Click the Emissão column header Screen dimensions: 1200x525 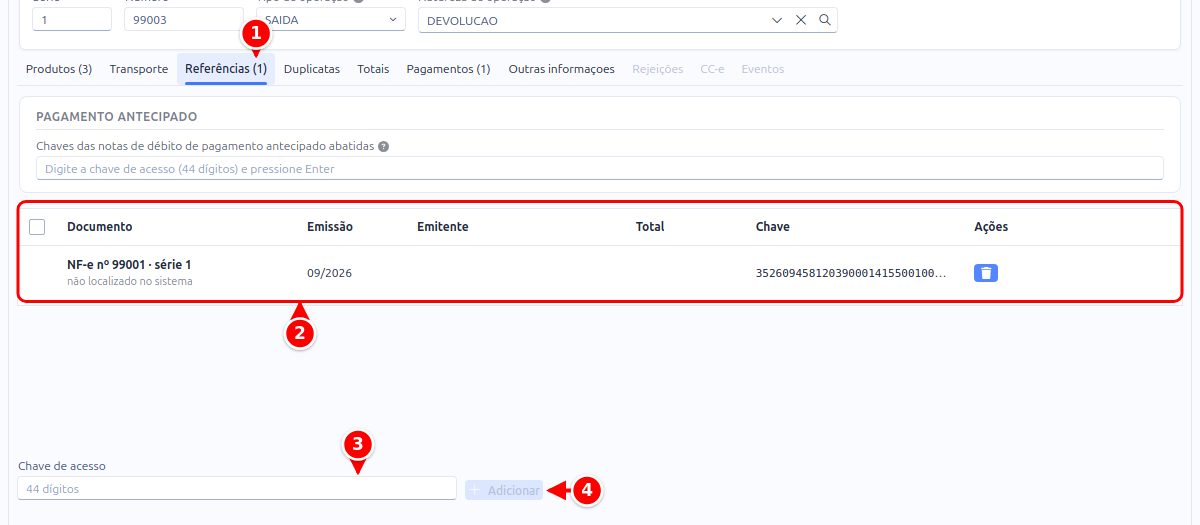[x=330, y=227]
